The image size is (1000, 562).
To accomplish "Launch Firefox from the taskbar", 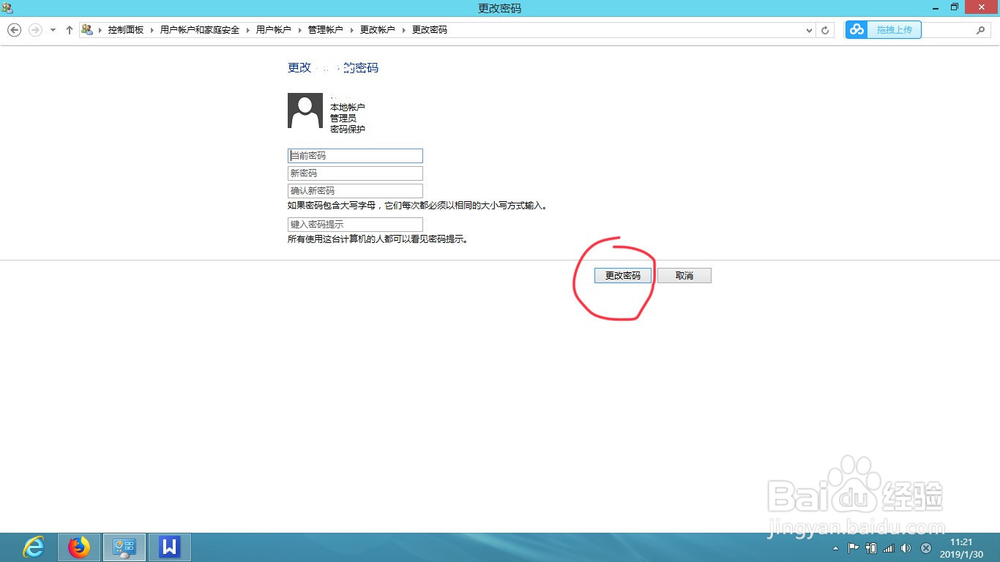I will pos(79,547).
